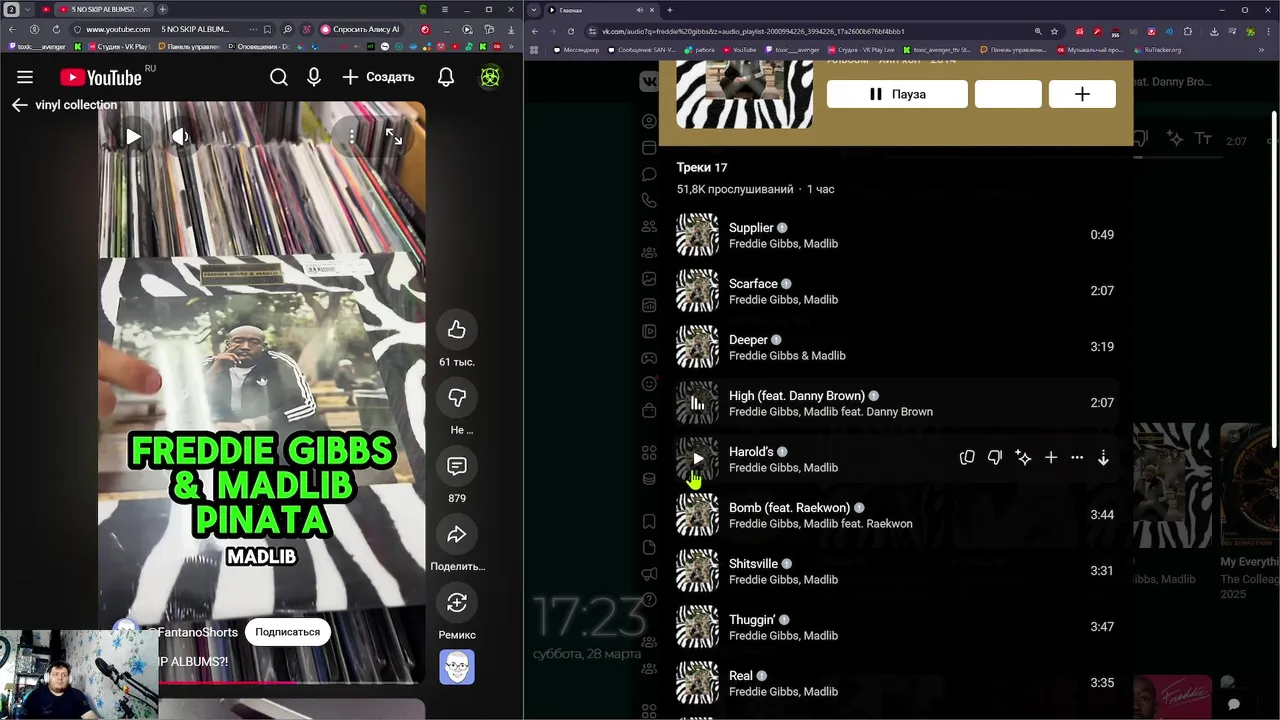Image resolution: width=1280 pixels, height=720 pixels.
Task: Expand the Short to fullscreen
Action: click(x=394, y=137)
